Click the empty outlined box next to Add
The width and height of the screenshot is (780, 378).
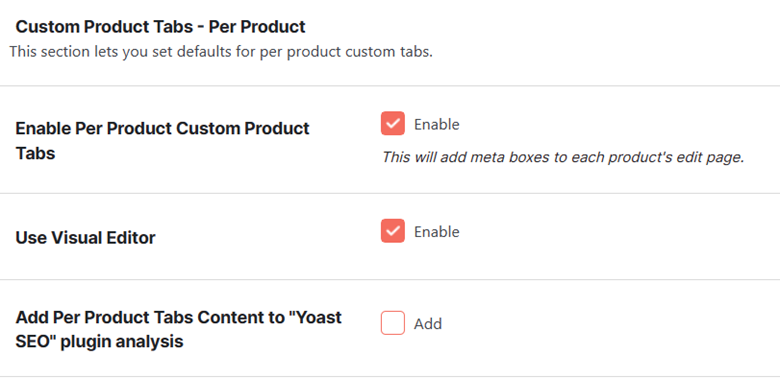click(392, 323)
